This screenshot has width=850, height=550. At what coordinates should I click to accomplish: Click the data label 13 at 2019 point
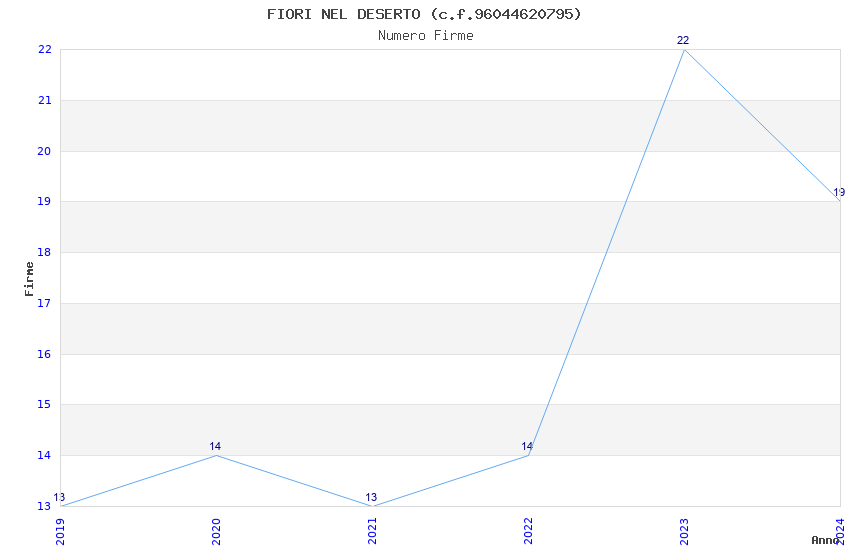[59, 497]
